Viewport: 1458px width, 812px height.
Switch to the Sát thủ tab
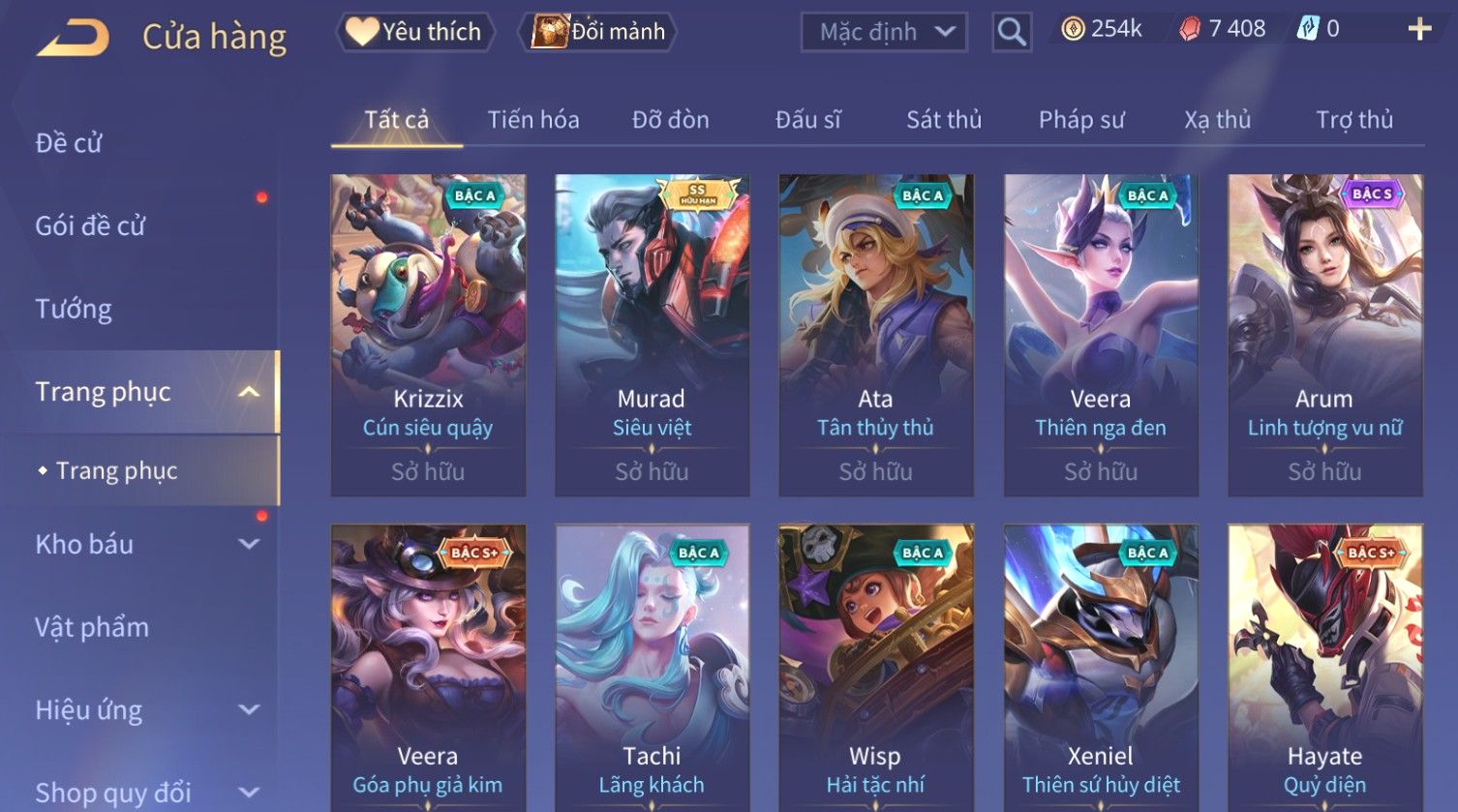tap(944, 120)
